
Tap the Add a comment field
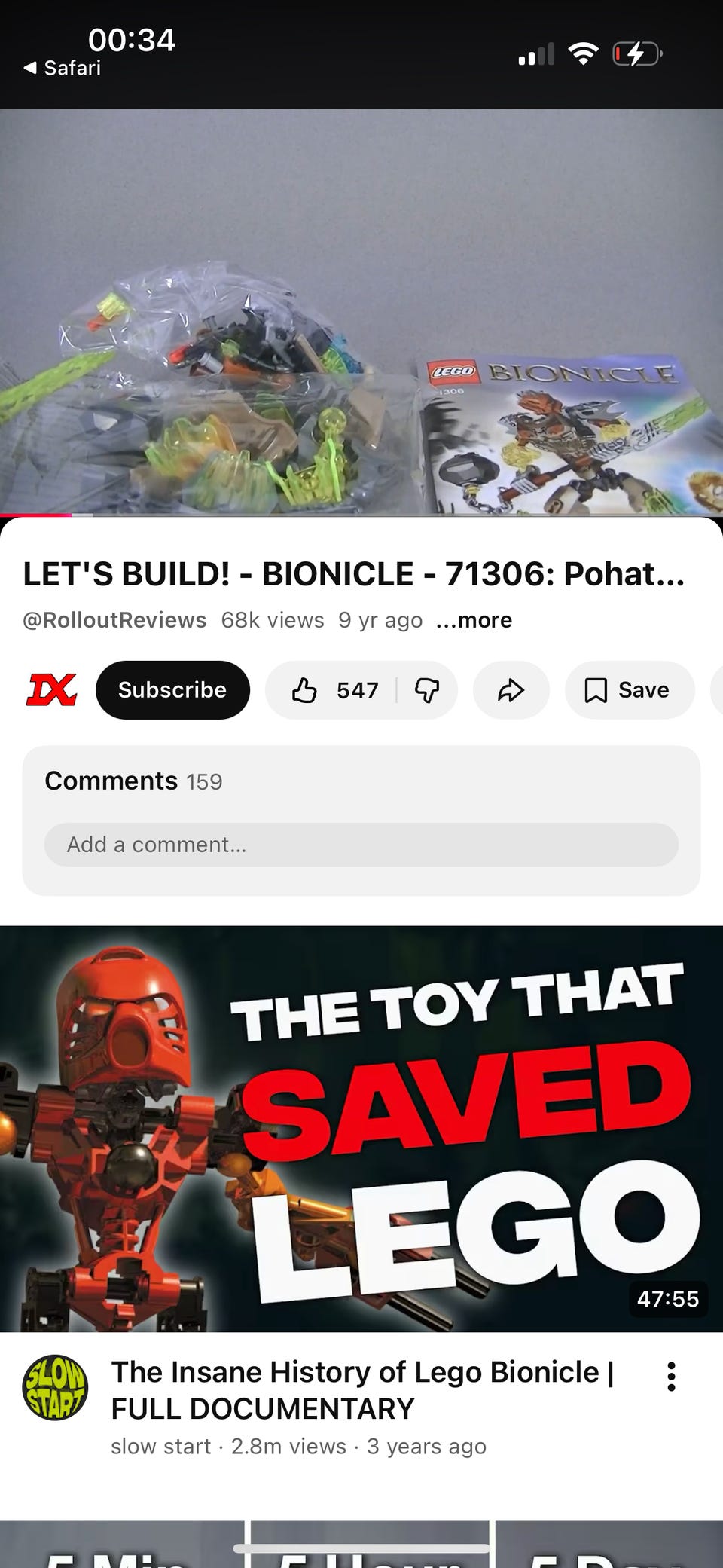[x=361, y=845]
